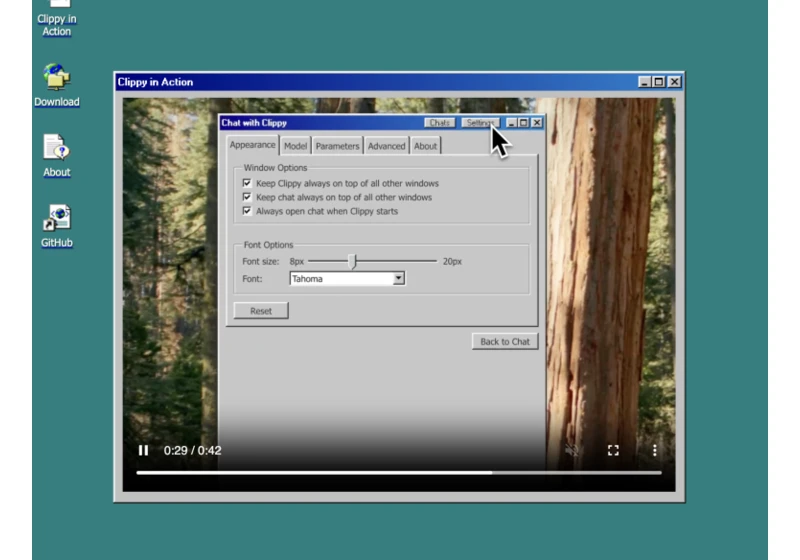Adjust the Font size slider handle
Image resolution: width=800 pixels, height=560 pixels.
point(353,261)
